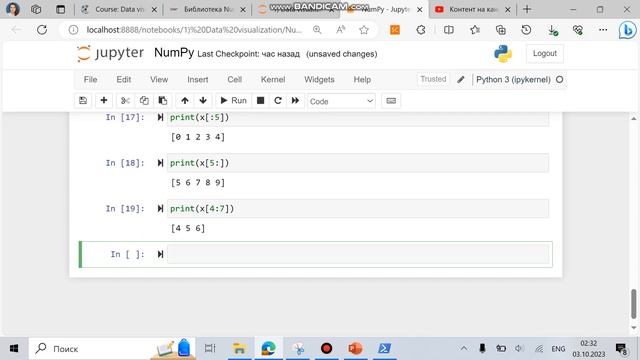Click the output text [4 5 6]
Image resolution: width=640 pixels, height=360 pixels.
(x=188, y=228)
